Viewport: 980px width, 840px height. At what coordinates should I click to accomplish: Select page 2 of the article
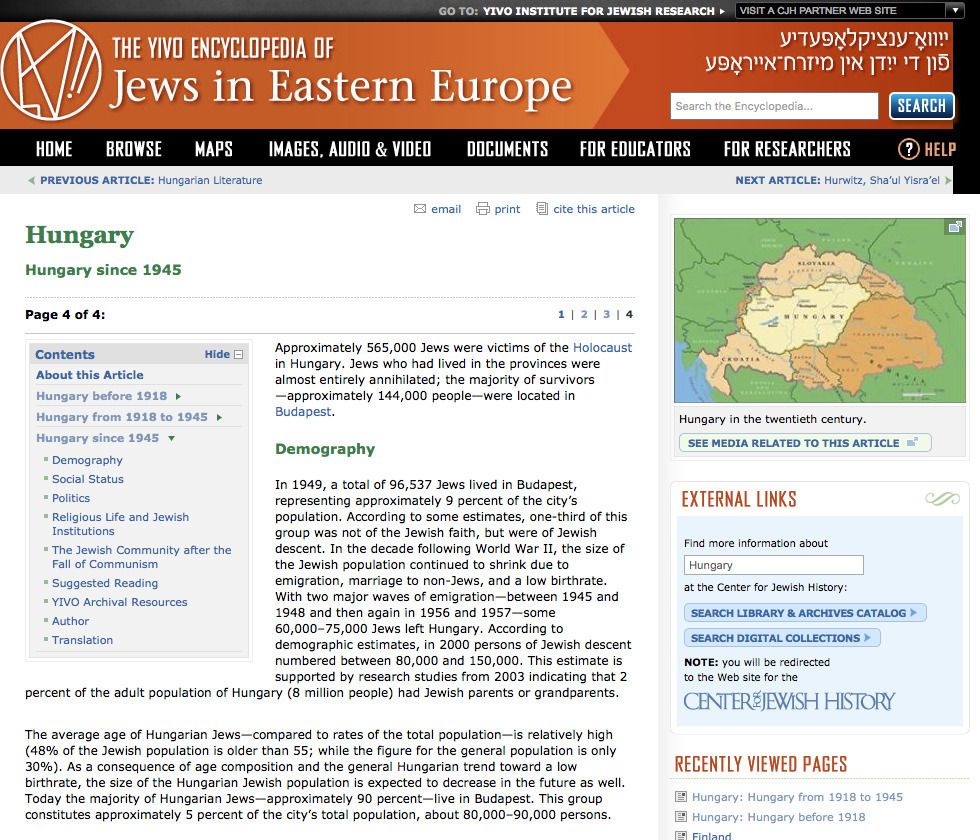(x=584, y=313)
